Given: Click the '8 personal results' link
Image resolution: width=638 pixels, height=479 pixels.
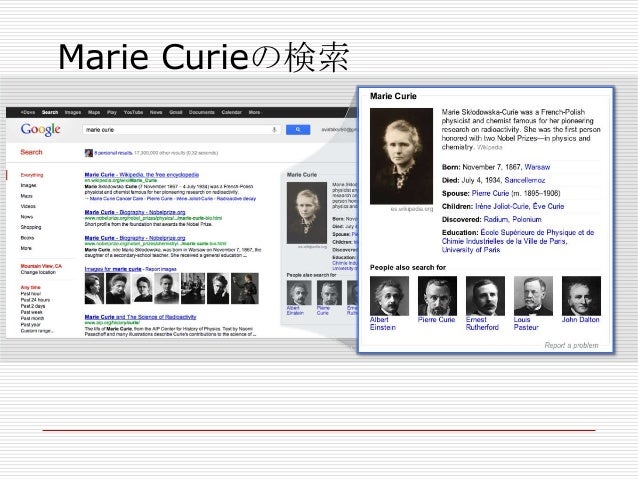Looking at the screenshot, I should pos(114,153).
